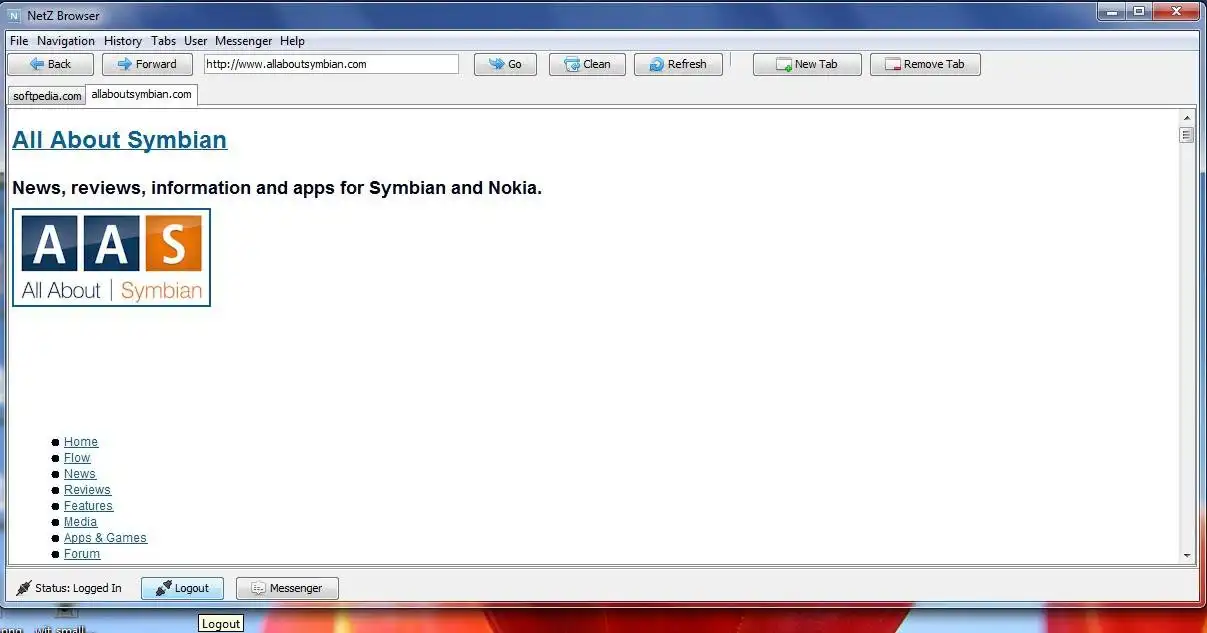The width and height of the screenshot is (1207, 633).
Task: Click the Logout button
Action: click(x=182, y=588)
